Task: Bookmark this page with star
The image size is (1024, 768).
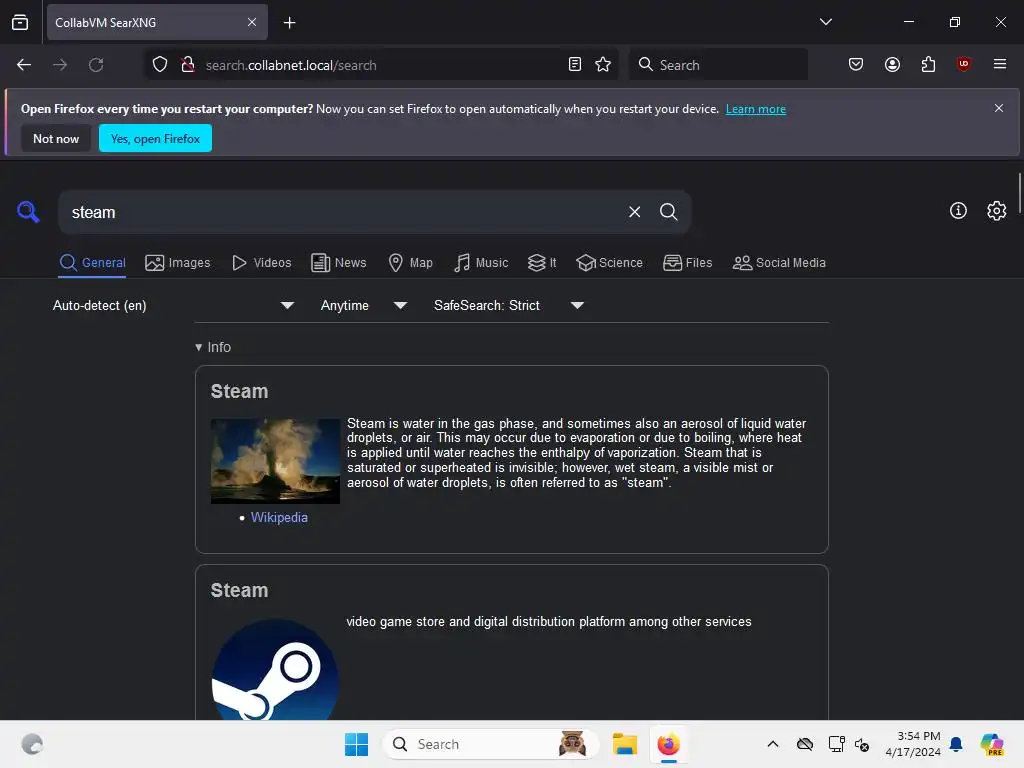Action: point(603,65)
